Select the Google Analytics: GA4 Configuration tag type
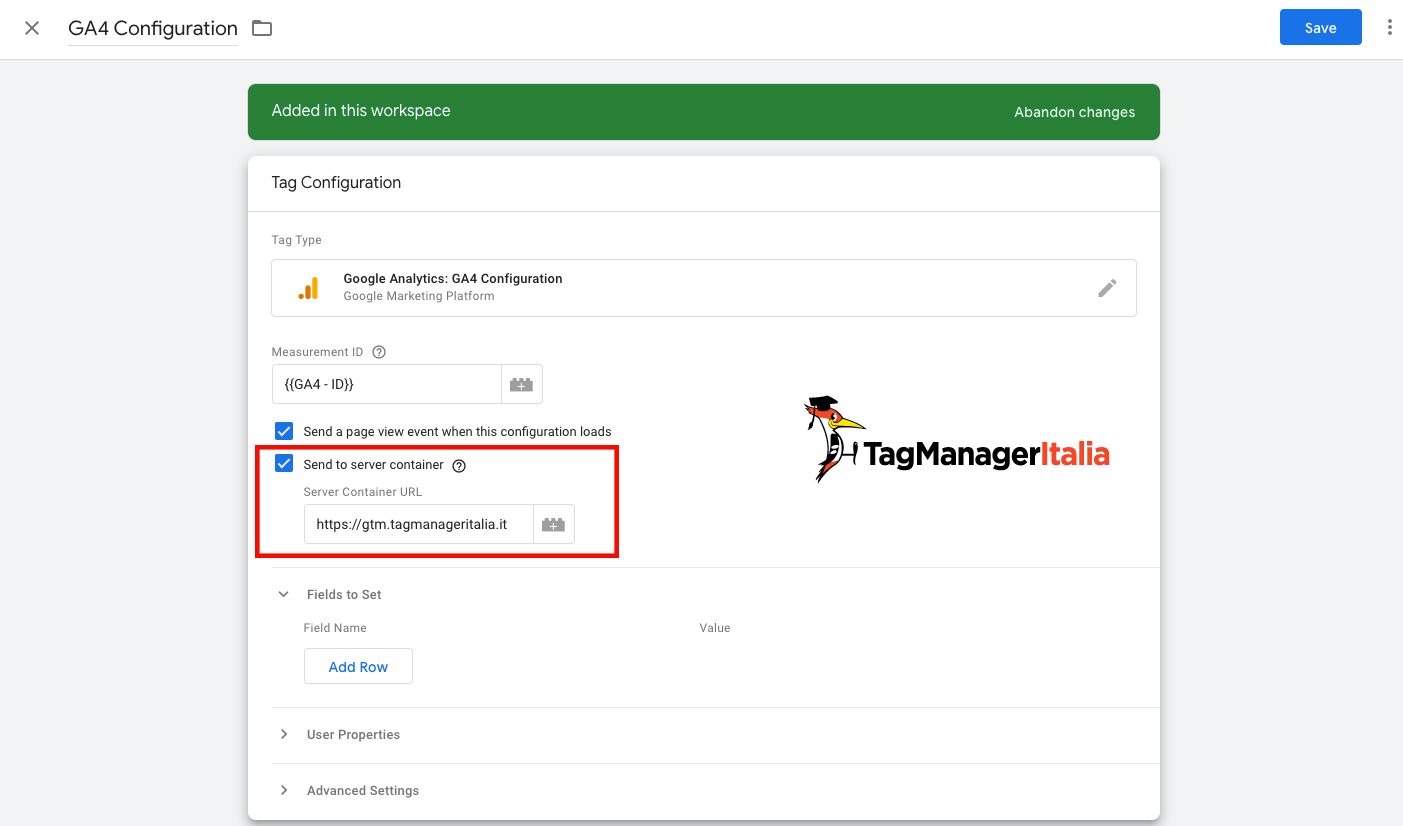This screenshot has height=826, width=1403. tap(704, 288)
